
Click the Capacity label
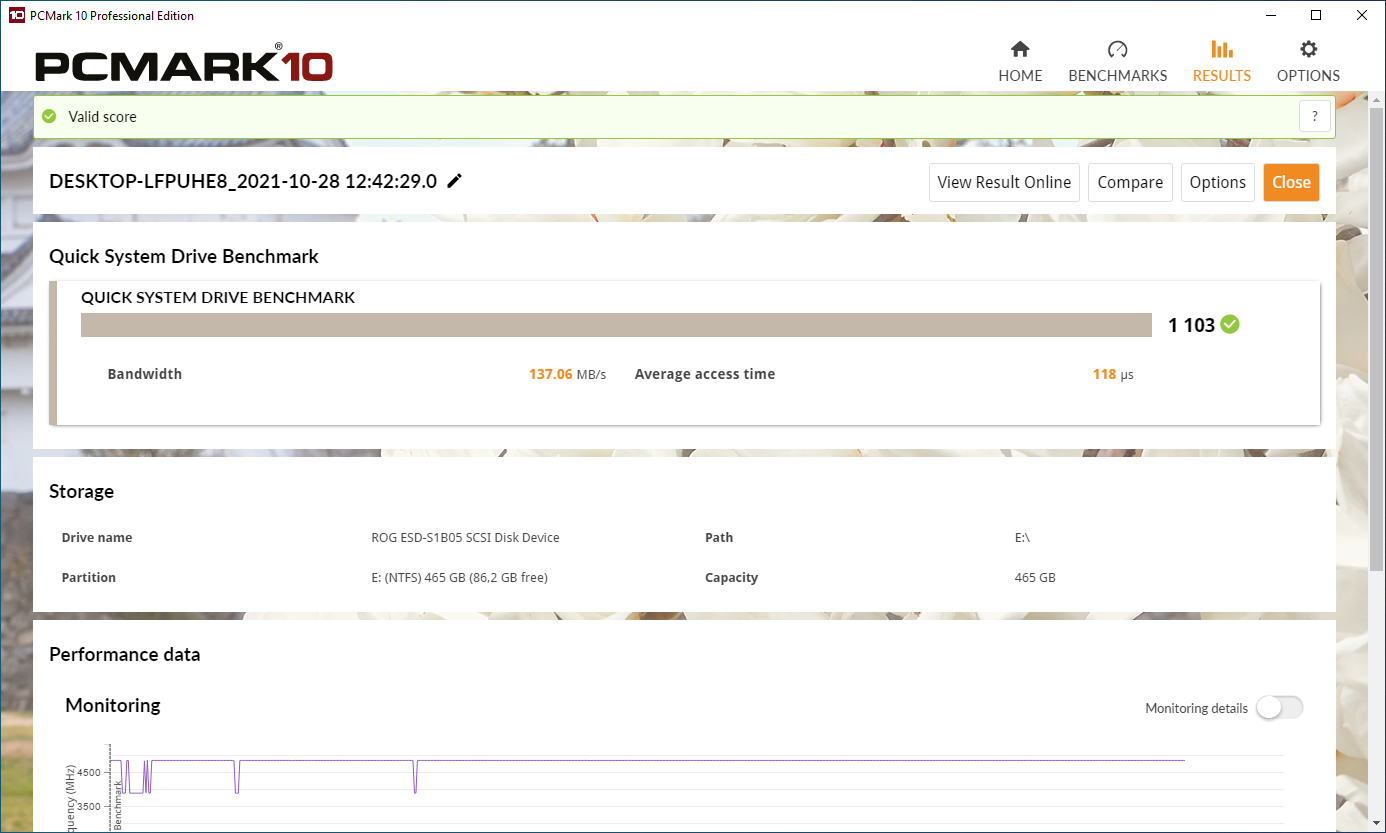[731, 577]
